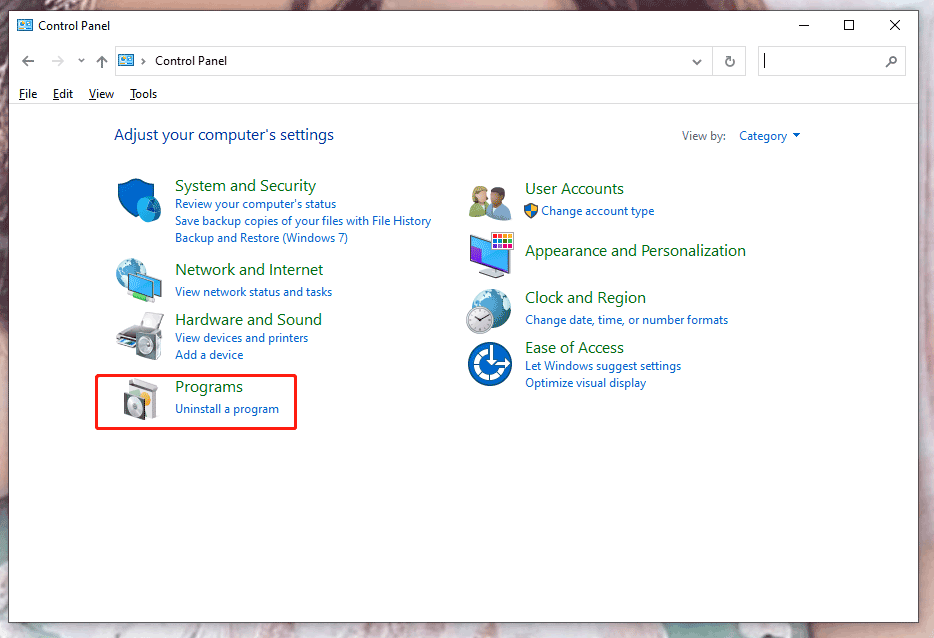Open Ease of Access category link
The height and width of the screenshot is (638, 934).
click(574, 348)
